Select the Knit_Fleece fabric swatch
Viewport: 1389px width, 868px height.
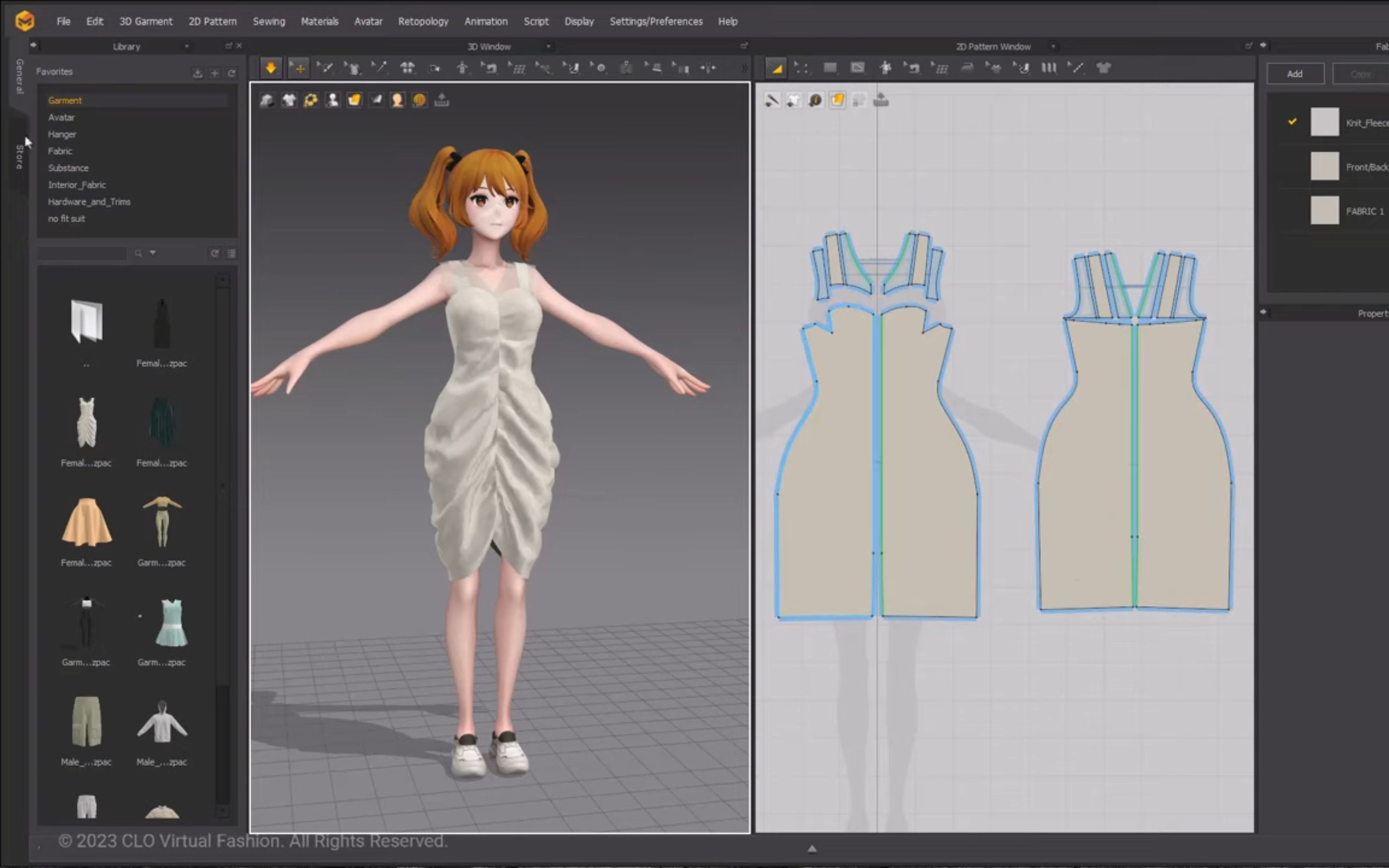pyautogui.click(x=1325, y=122)
